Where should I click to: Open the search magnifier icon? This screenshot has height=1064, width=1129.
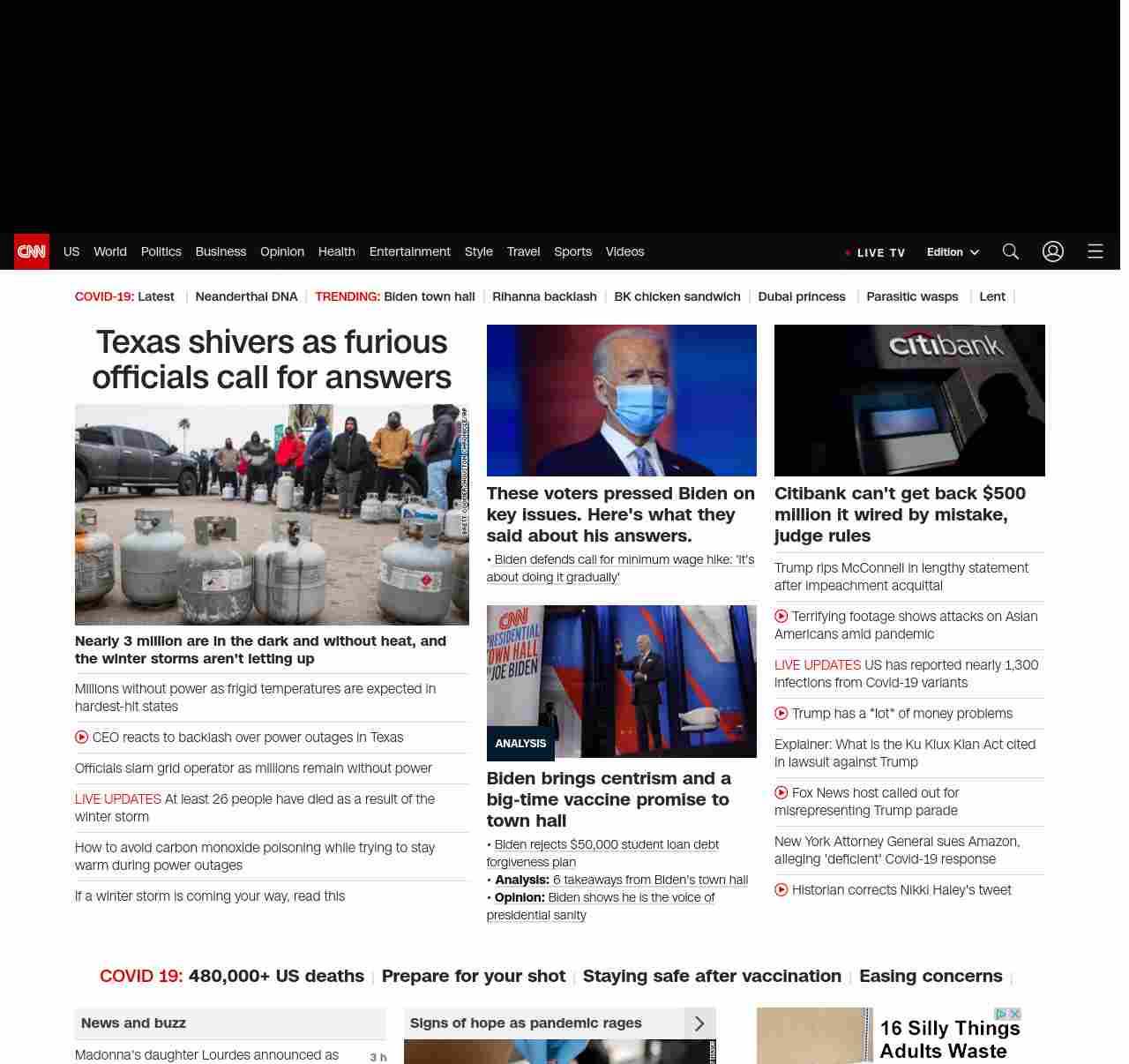[1011, 251]
